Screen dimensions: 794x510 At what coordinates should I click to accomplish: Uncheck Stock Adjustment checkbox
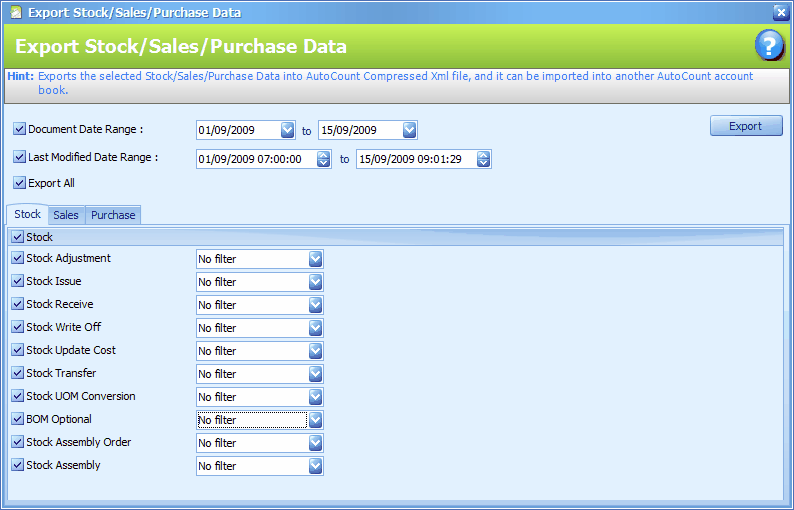[x=17, y=258]
